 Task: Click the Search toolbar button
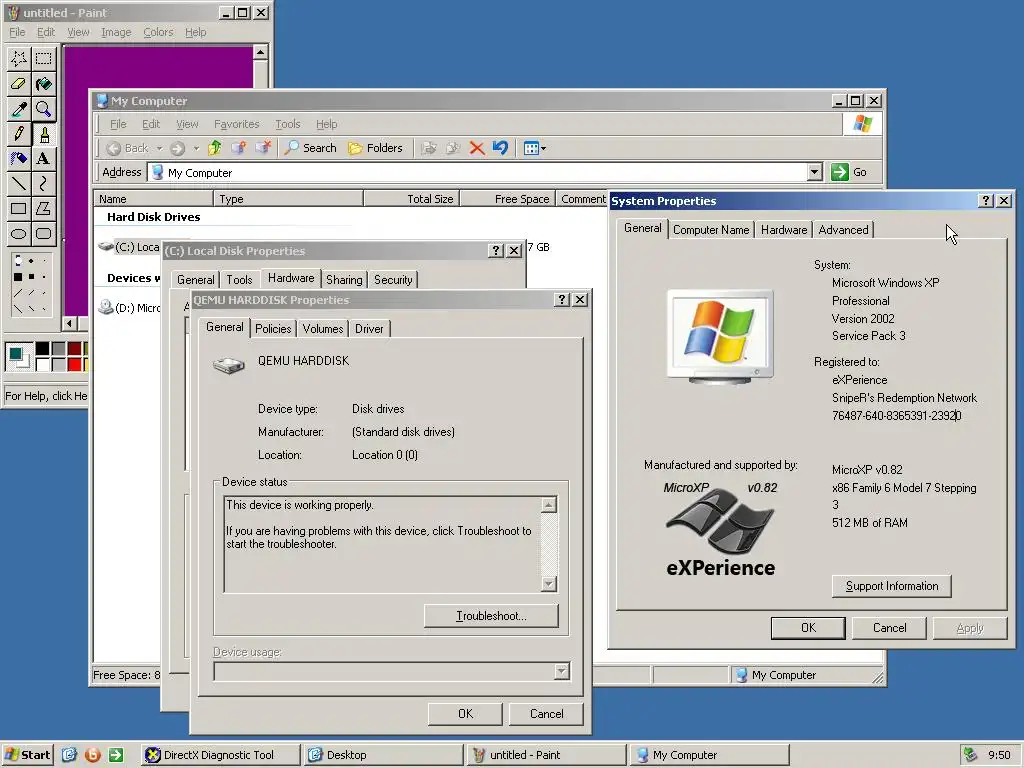coord(311,148)
